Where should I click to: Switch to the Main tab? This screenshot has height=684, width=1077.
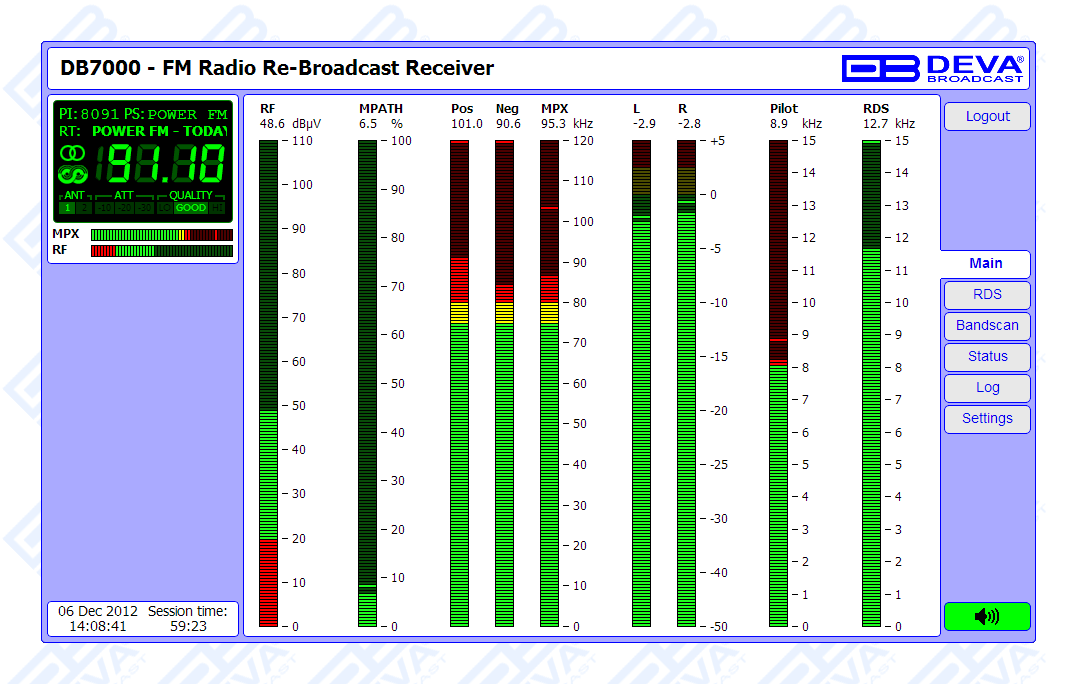point(985,263)
